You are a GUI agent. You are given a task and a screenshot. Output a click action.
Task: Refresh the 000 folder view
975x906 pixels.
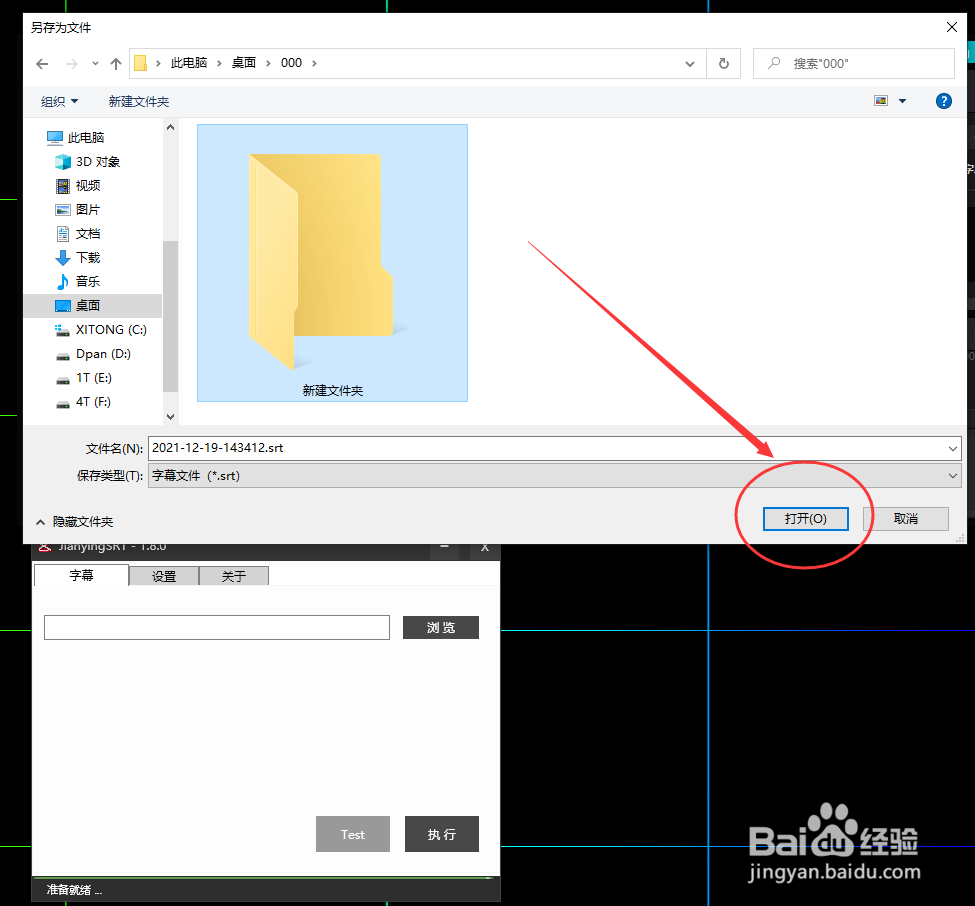click(724, 63)
